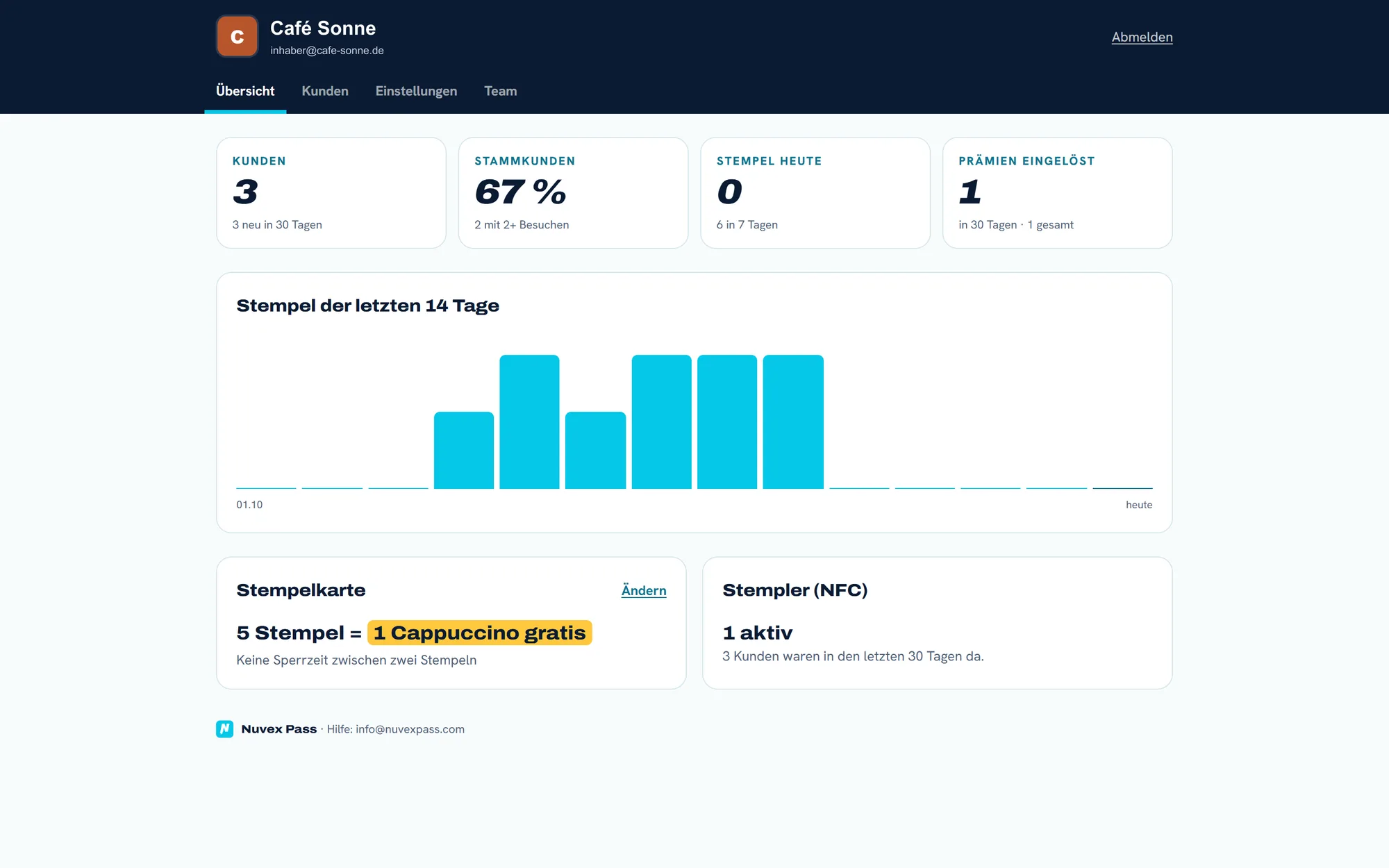Click the info@nuvexpass.com help email
1389x868 pixels.
pos(410,729)
